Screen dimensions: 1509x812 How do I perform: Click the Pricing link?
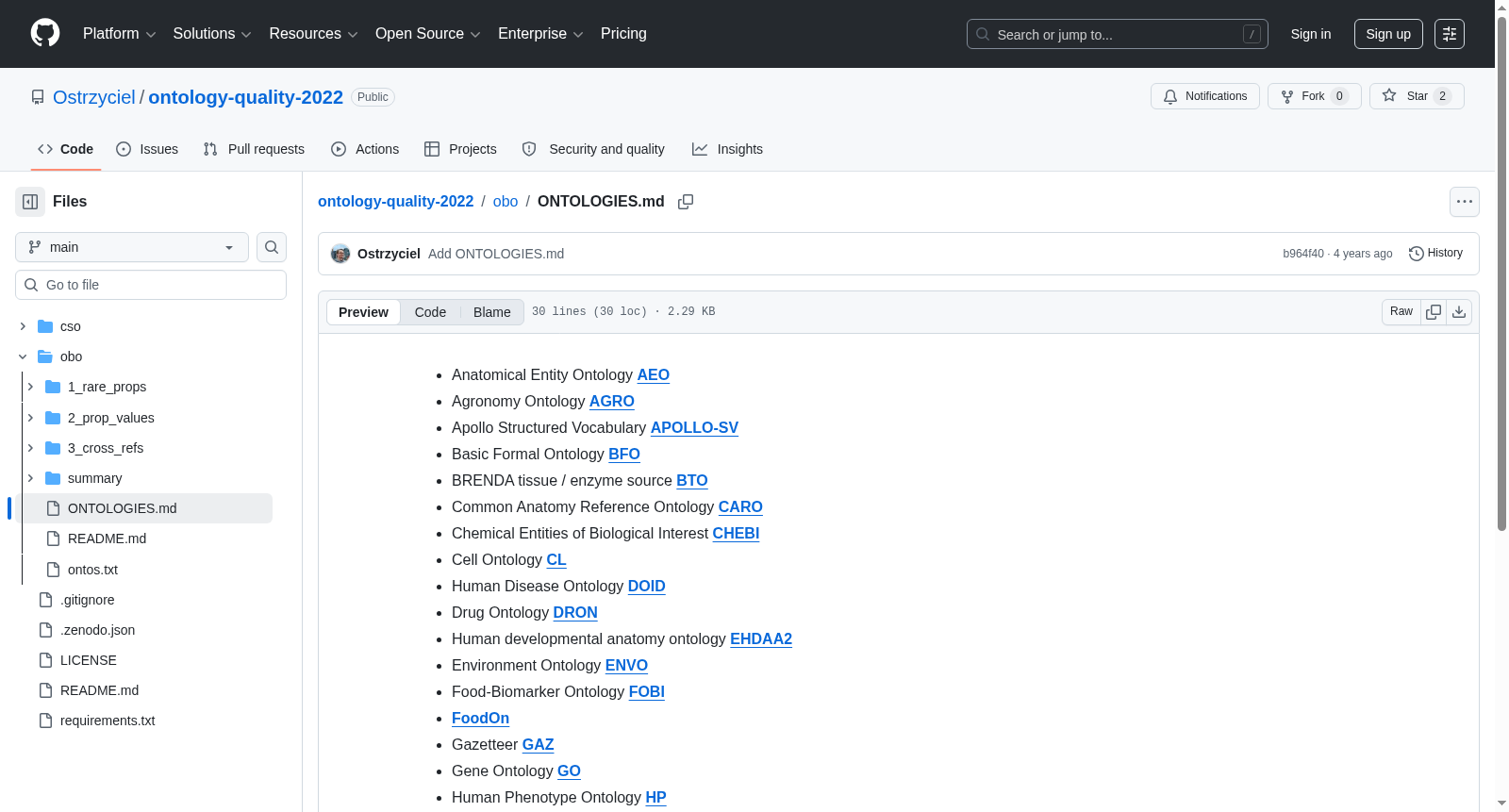[623, 34]
